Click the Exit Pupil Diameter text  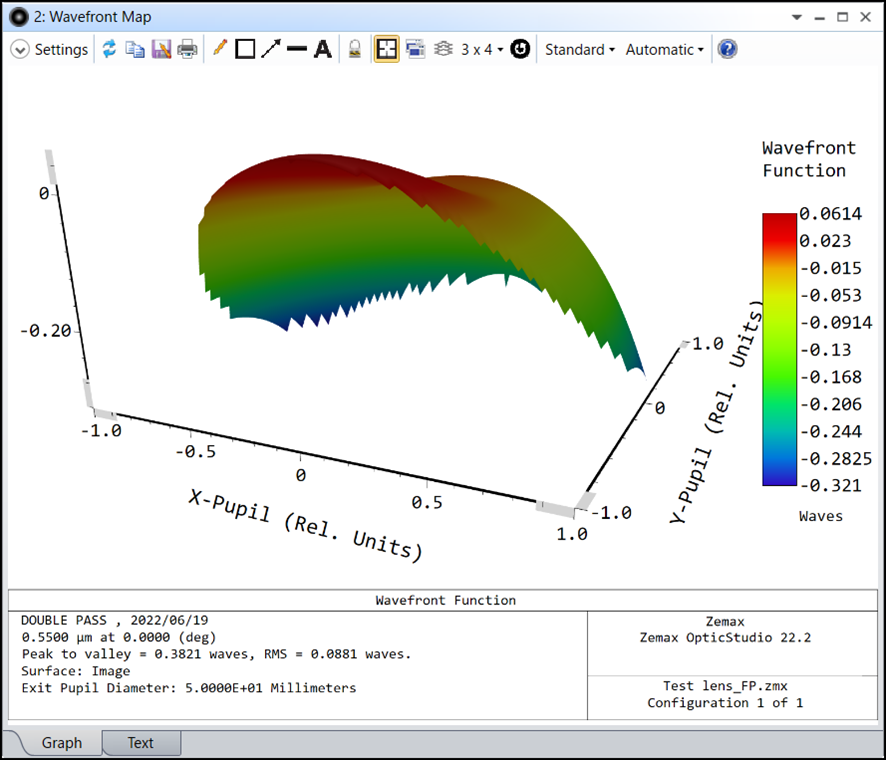click(x=189, y=688)
